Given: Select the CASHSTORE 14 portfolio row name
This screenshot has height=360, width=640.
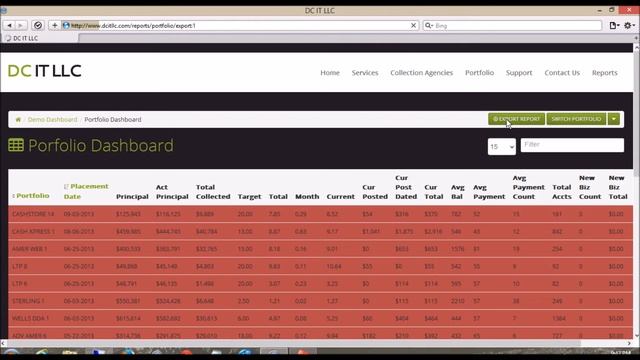Looking at the screenshot, I should pos(33,214).
